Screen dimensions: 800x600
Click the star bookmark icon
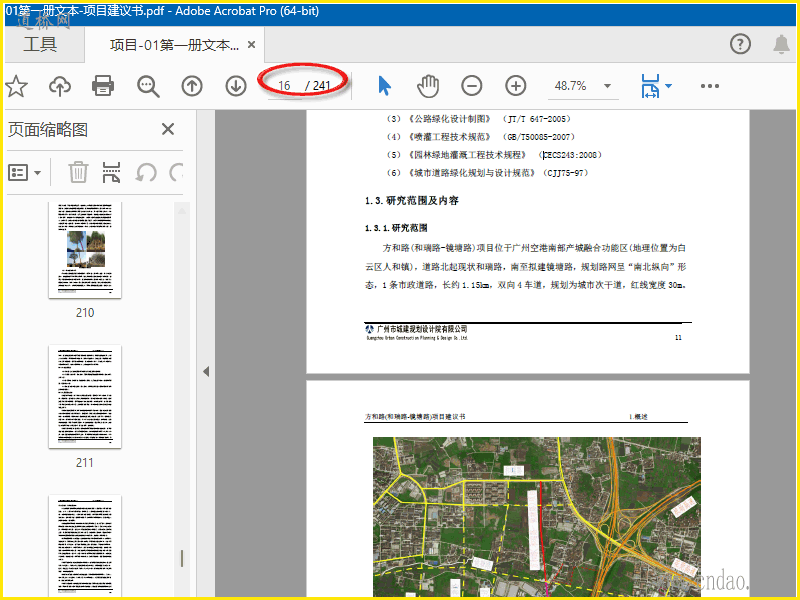(16, 86)
